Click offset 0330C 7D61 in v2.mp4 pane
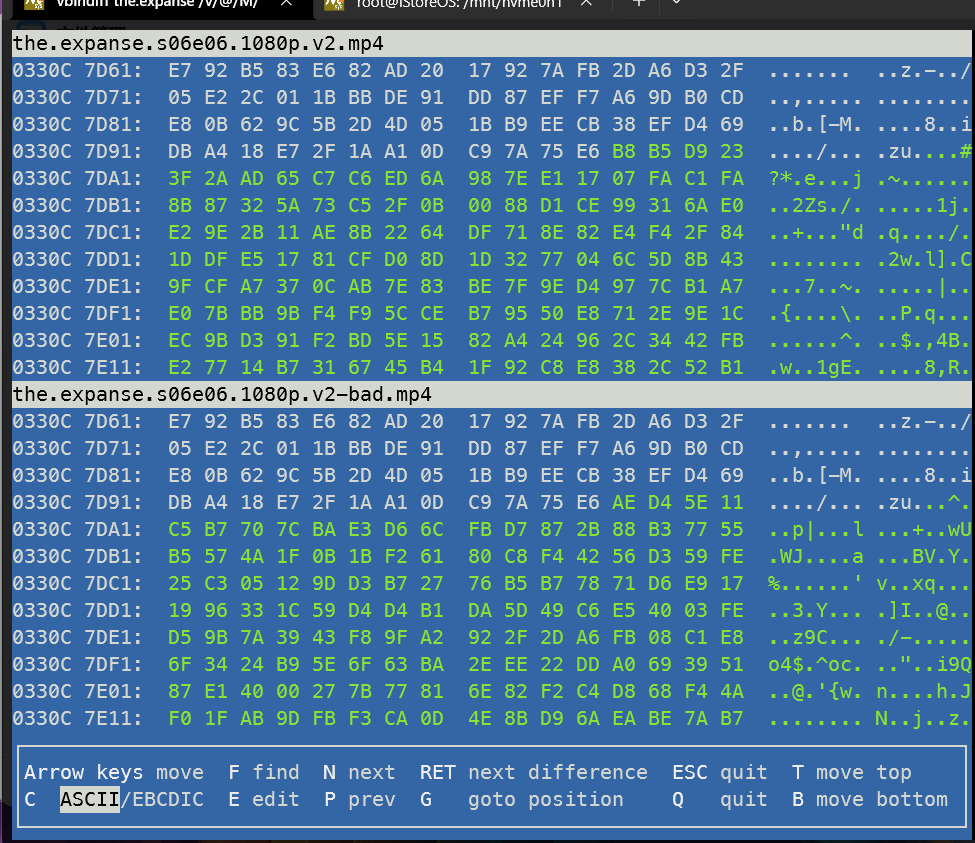Viewport: 975px width, 843px height. pyautogui.click(x=77, y=70)
